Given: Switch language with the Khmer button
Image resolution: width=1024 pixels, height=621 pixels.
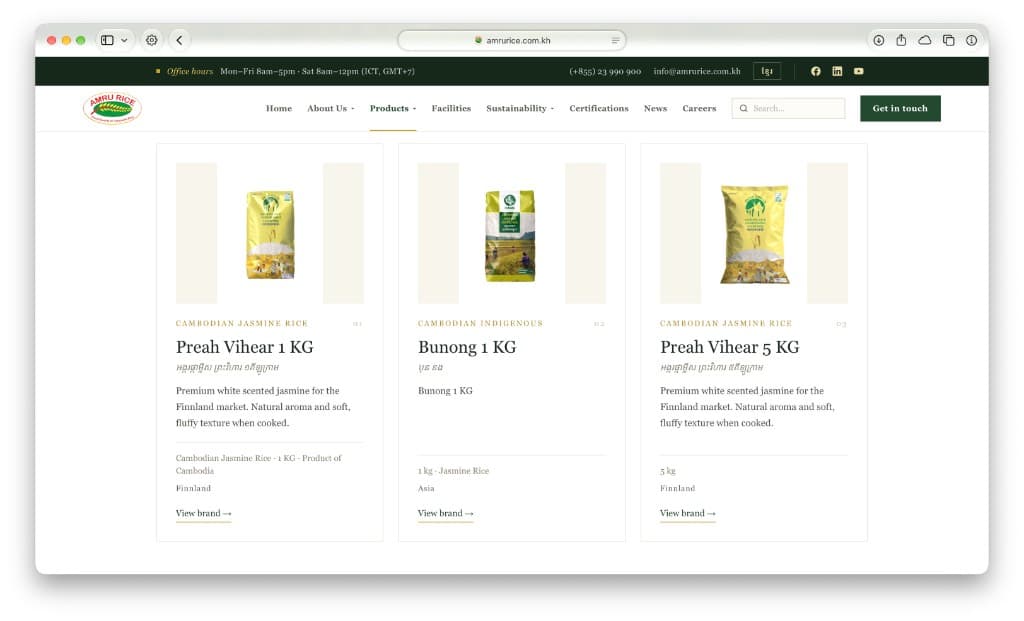Looking at the screenshot, I should point(767,71).
